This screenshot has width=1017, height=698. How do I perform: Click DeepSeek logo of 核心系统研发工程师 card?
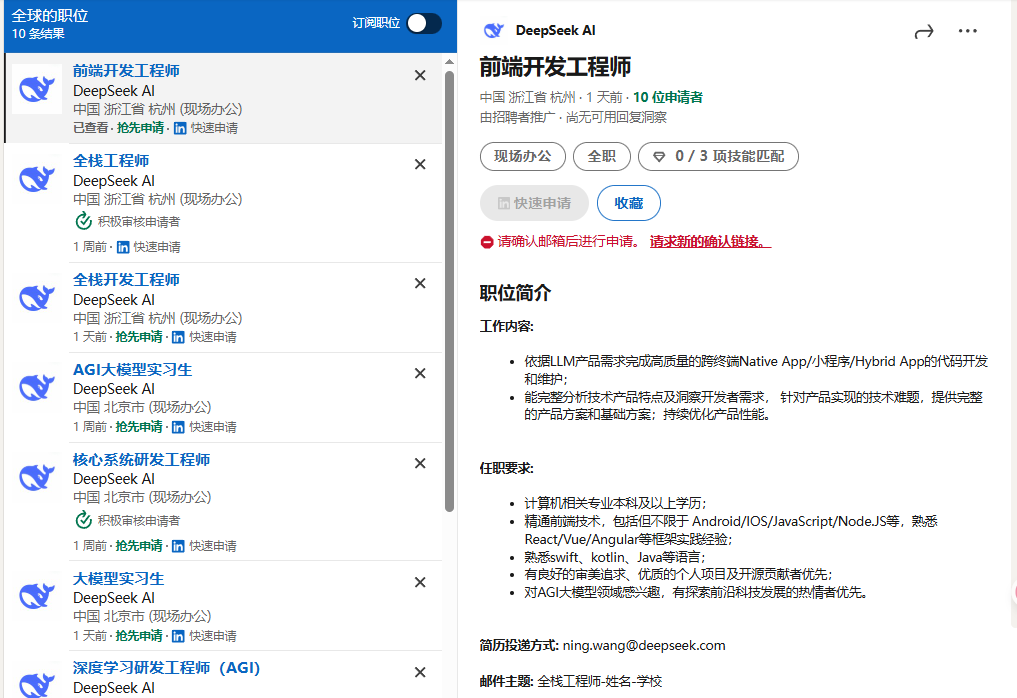click(x=37, y=477)
